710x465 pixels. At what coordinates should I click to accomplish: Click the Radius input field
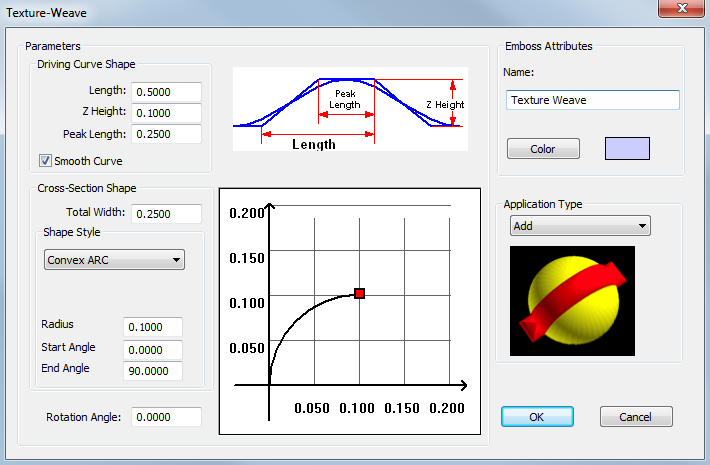click(153, 327)
